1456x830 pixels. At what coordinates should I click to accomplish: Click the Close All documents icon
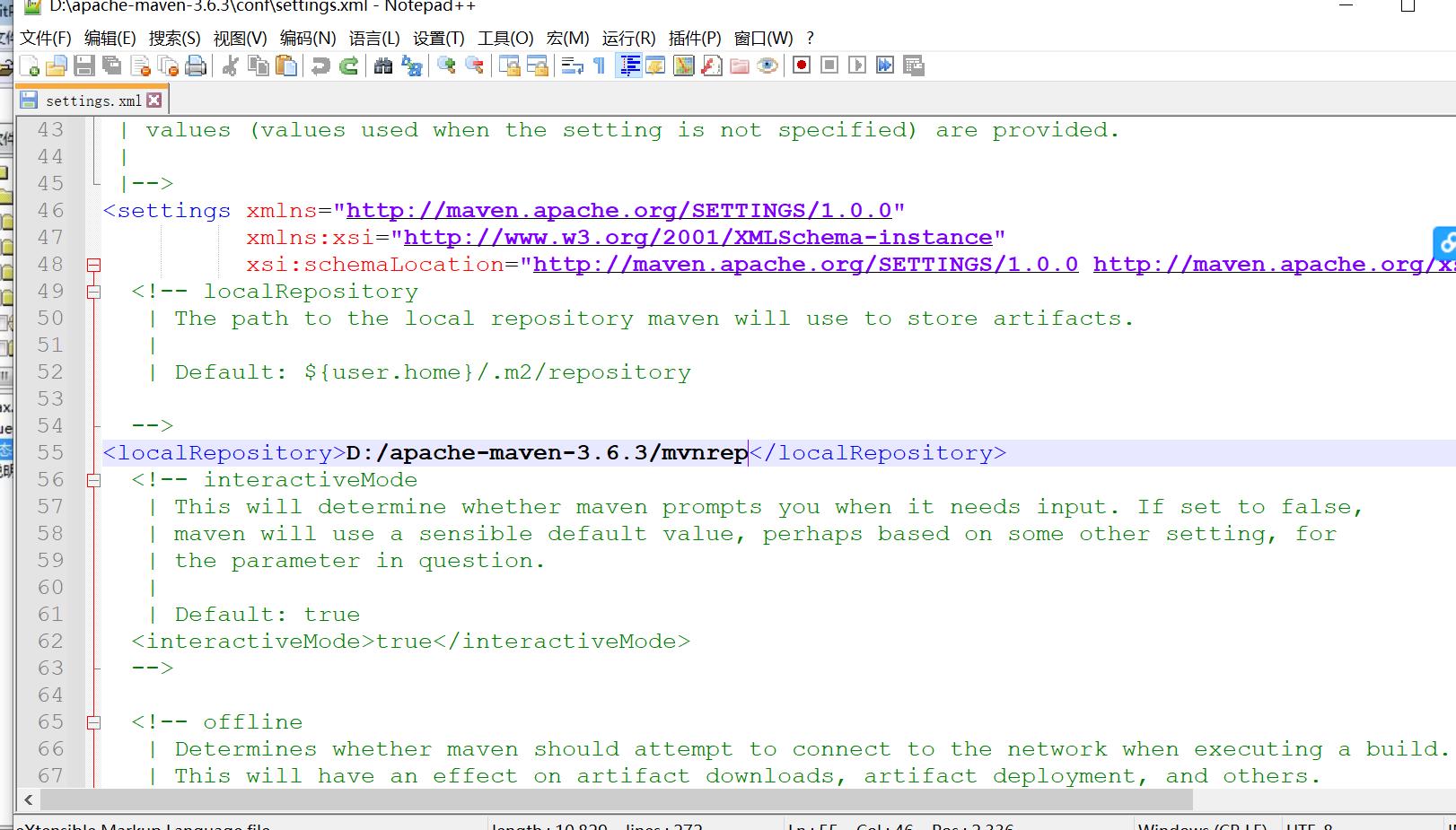click(168, 66)
